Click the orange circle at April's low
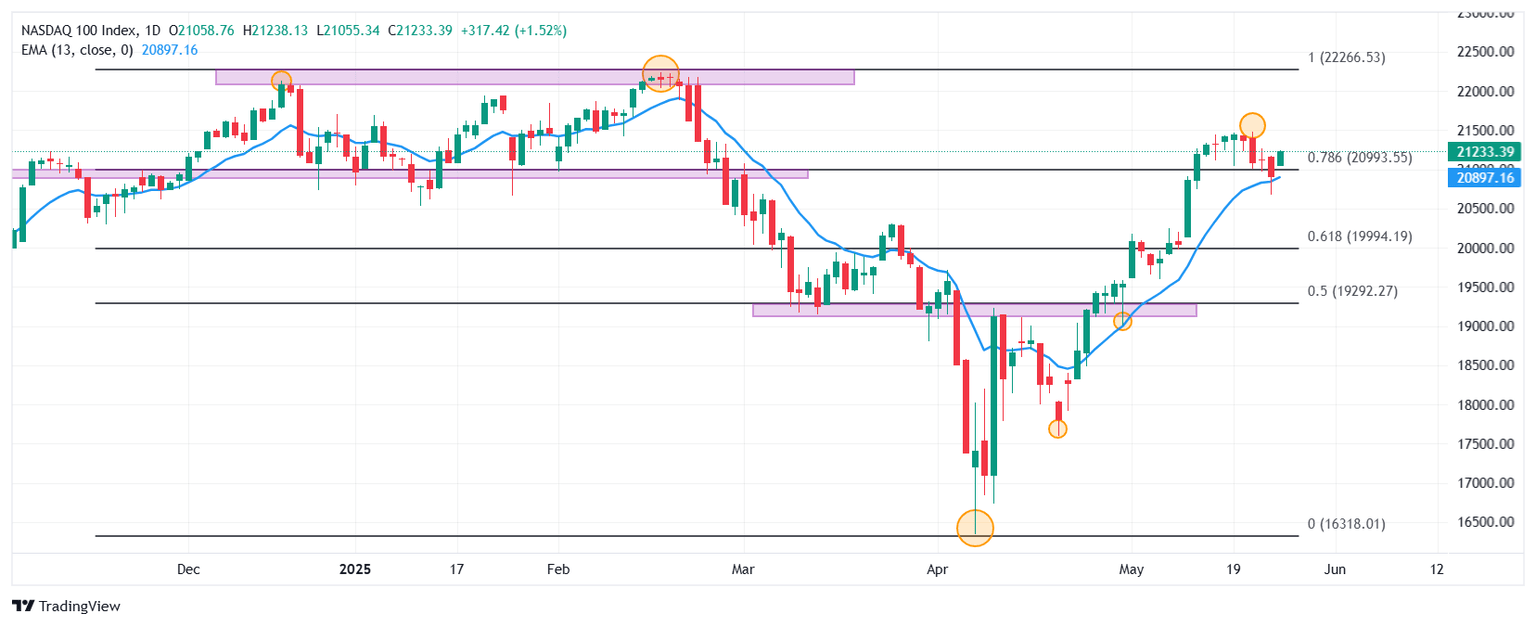The image size is (1536, 626). (x=975, y=527)
